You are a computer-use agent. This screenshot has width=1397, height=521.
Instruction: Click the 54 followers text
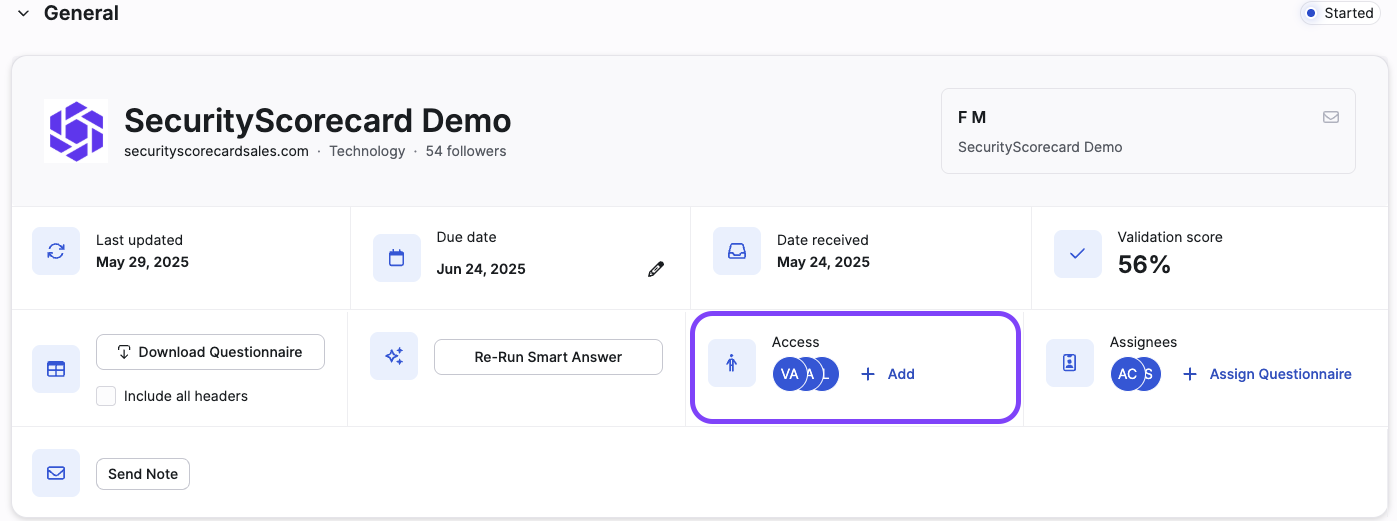pyautogui.click(x=466, y=151)
